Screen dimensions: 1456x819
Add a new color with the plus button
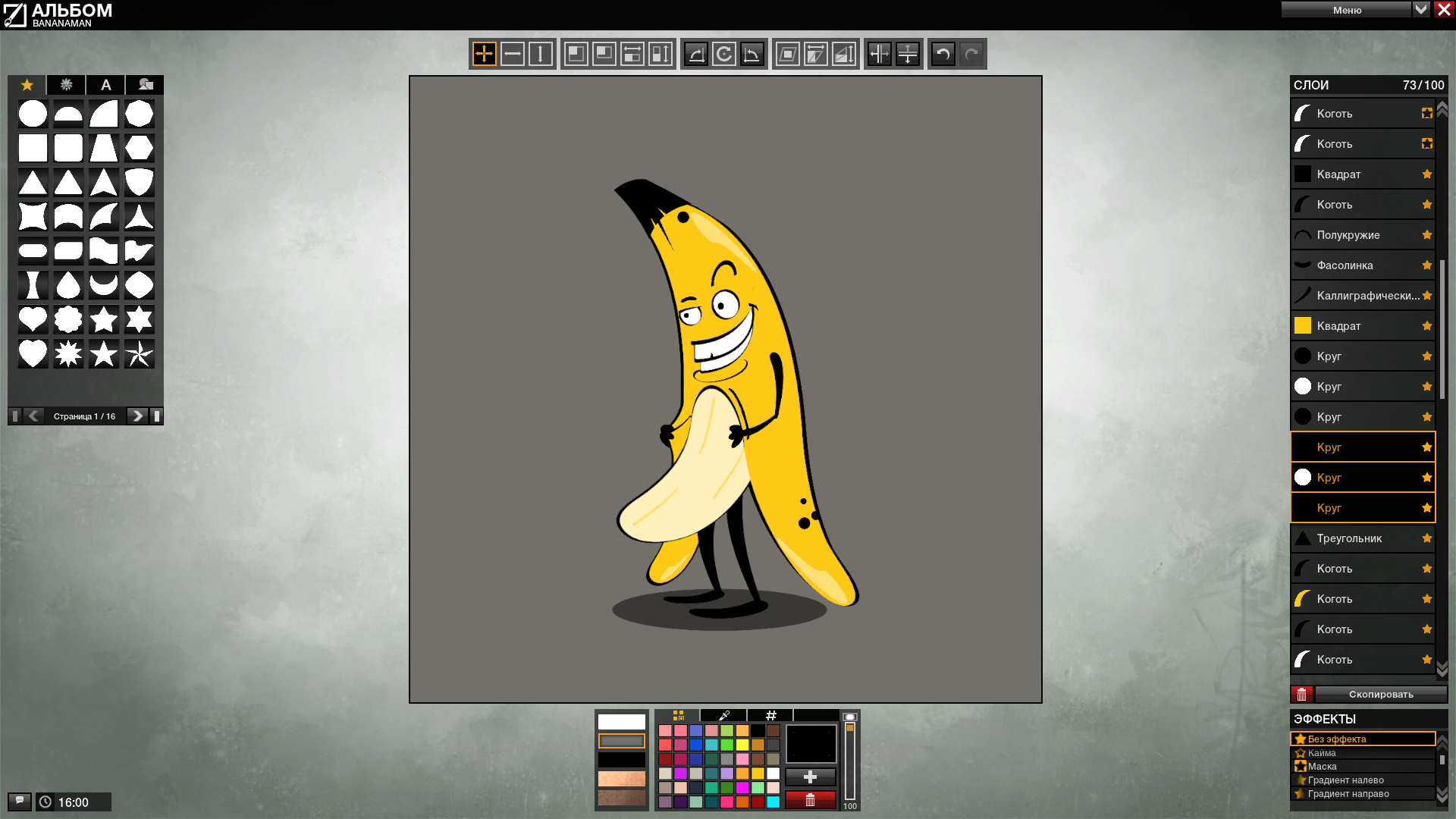(x=810, y=777)
